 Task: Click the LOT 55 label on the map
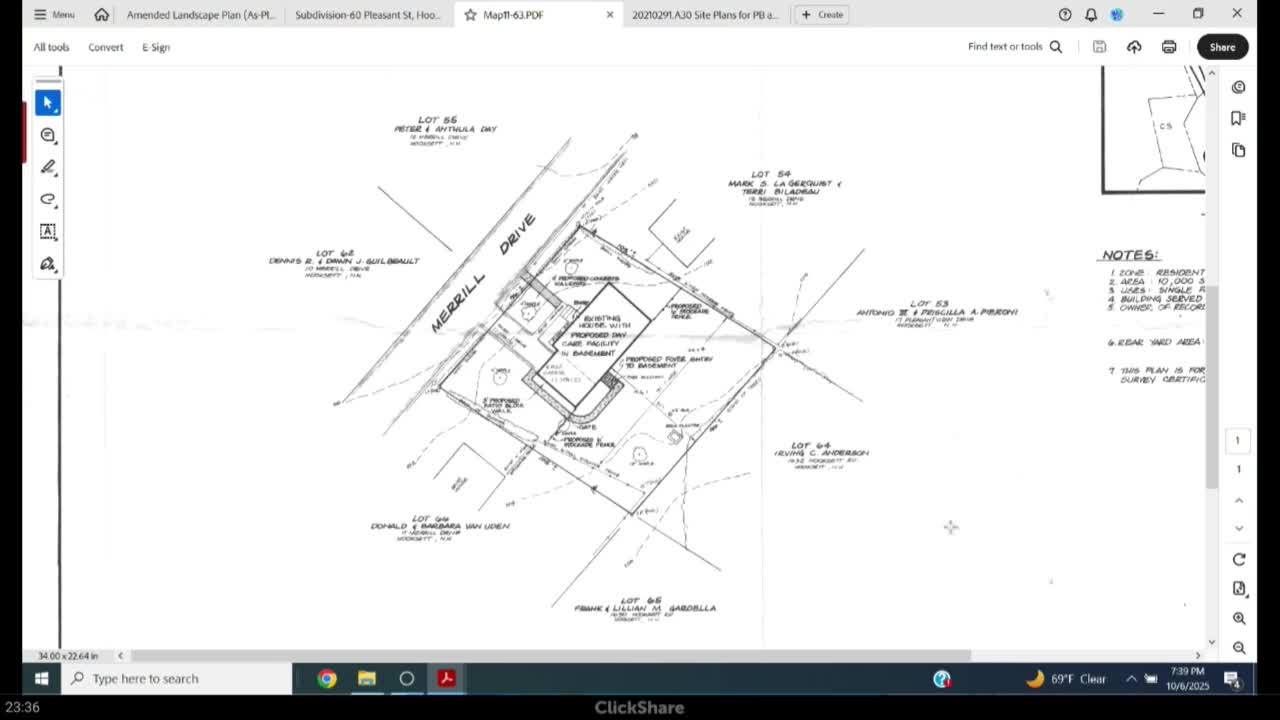click(x=437, y=120)
